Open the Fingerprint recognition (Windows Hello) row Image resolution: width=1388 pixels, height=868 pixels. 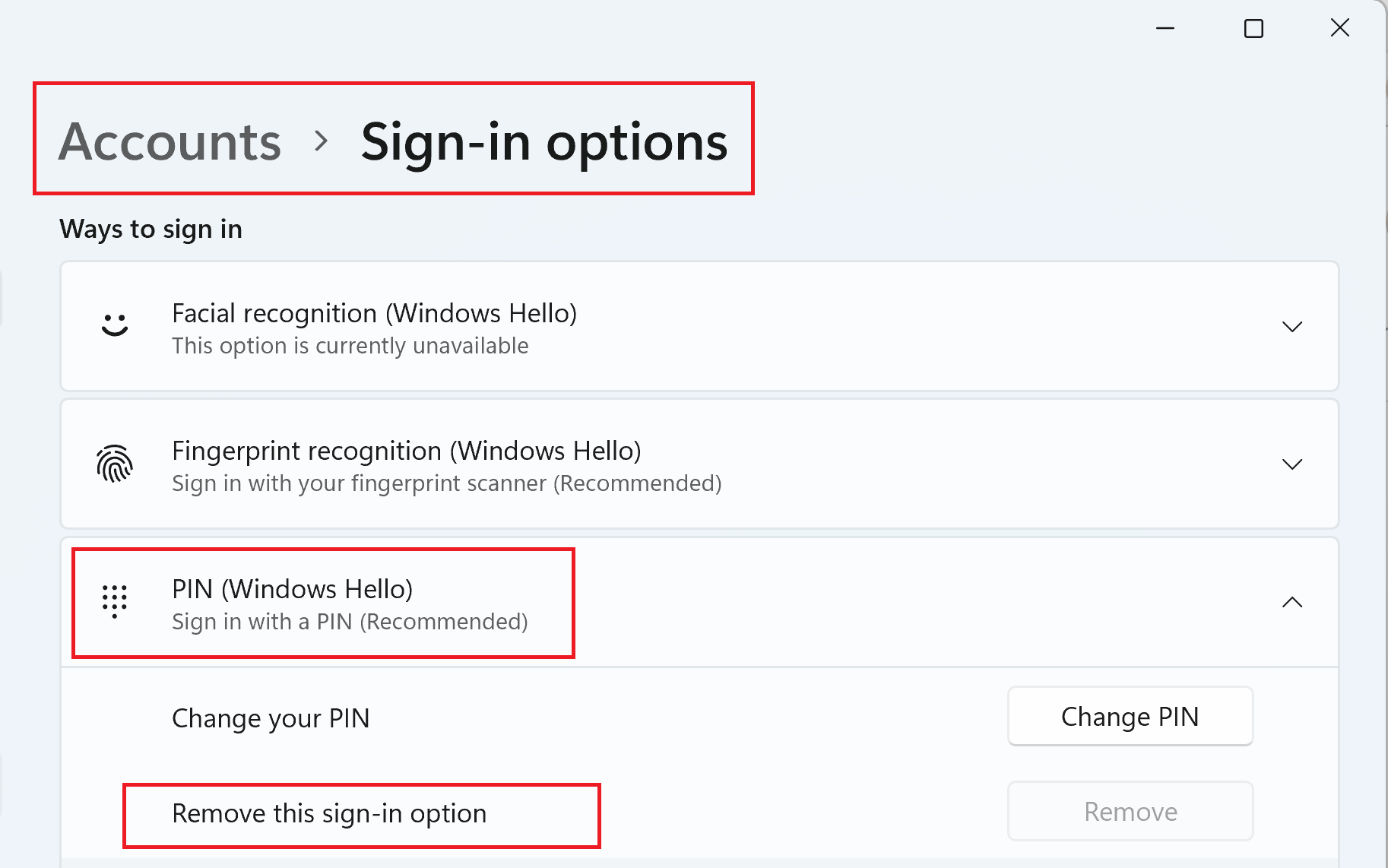(699, 464)
